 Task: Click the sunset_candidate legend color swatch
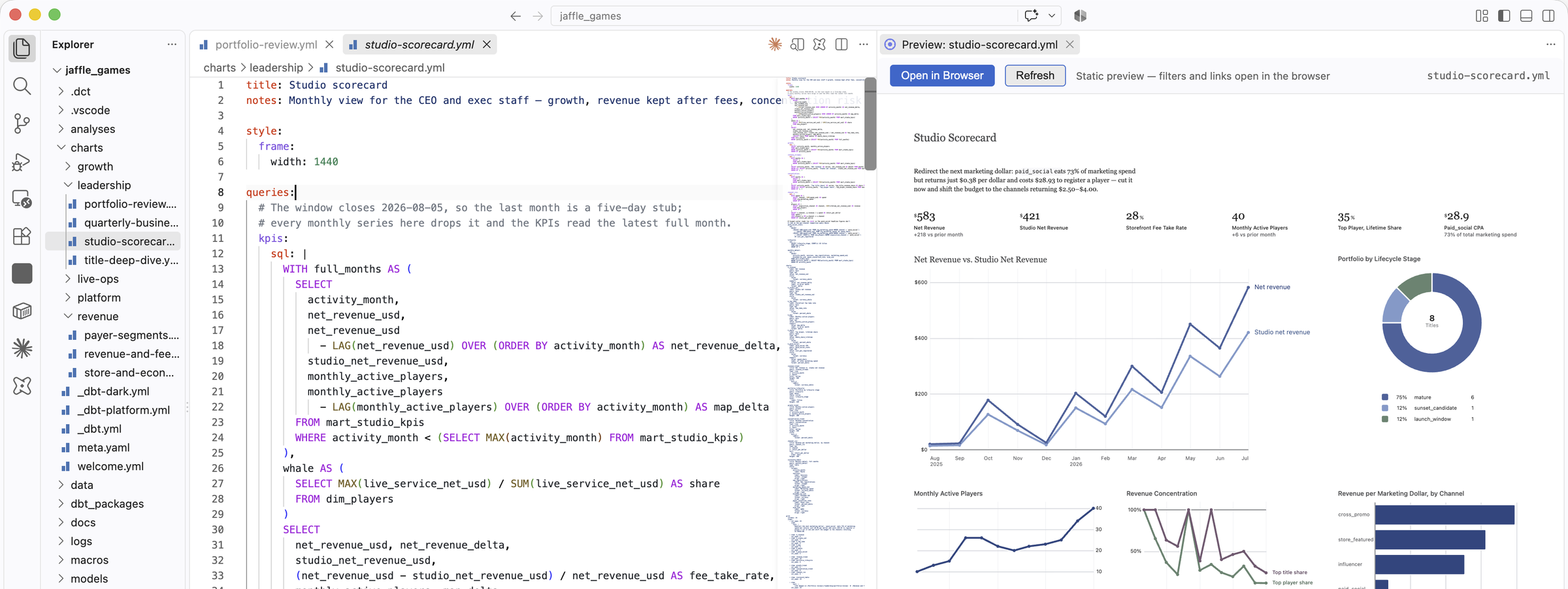coord(1385,408)
